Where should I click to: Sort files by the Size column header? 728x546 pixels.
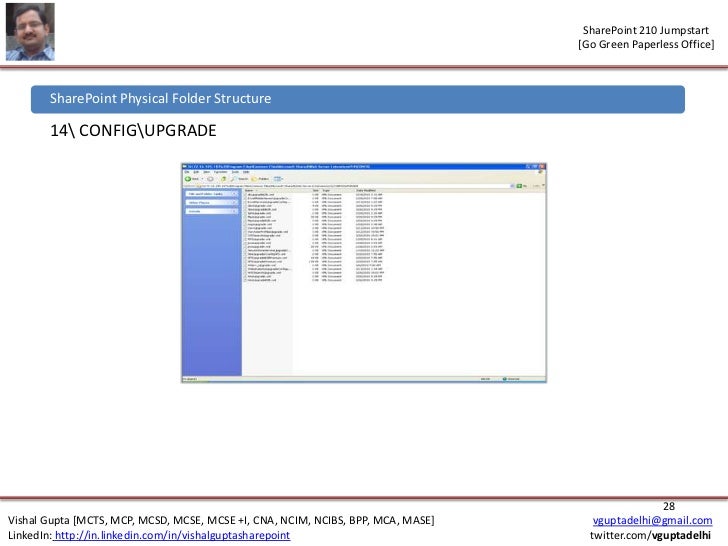pyautogui.click(x=315, y=190)
